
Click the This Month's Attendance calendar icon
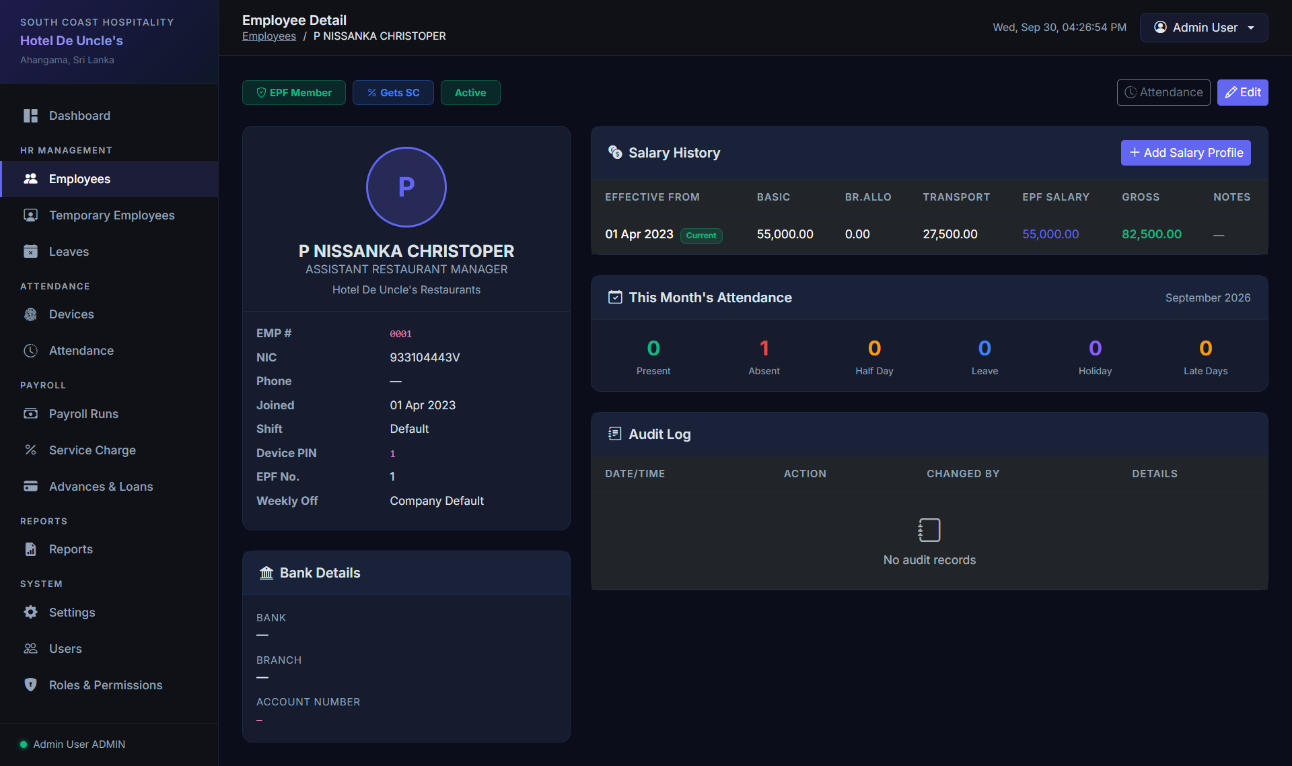[615, 297]
